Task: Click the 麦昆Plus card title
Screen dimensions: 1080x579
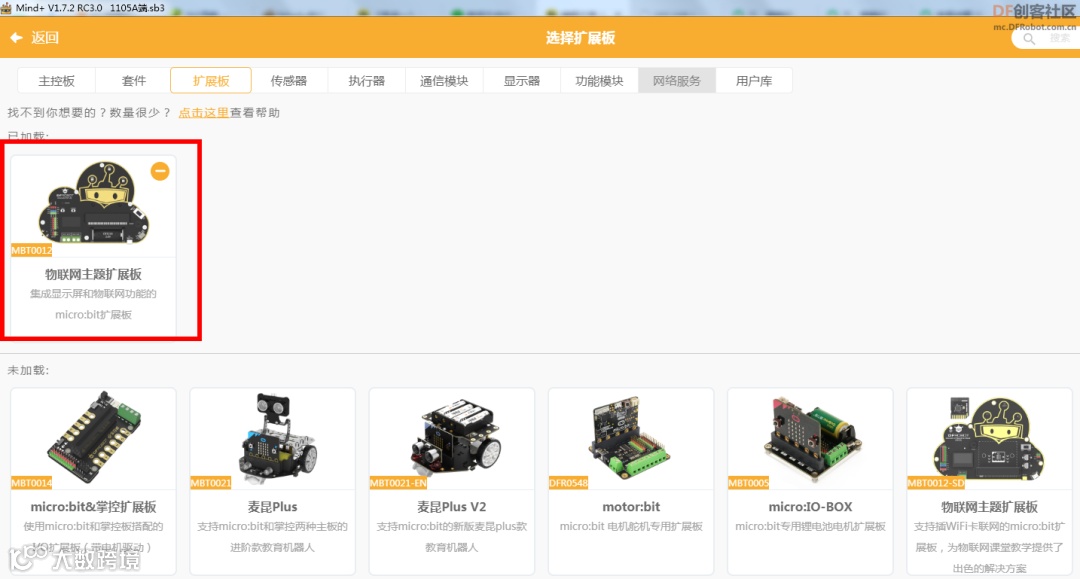Action: pyautogui.click(x=273, y=507)
